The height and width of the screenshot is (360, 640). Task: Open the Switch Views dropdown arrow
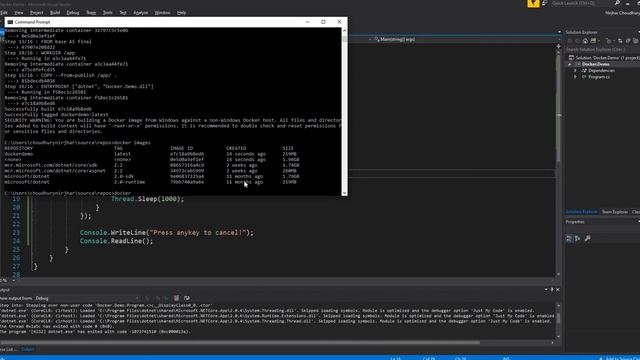coord(599,41)
